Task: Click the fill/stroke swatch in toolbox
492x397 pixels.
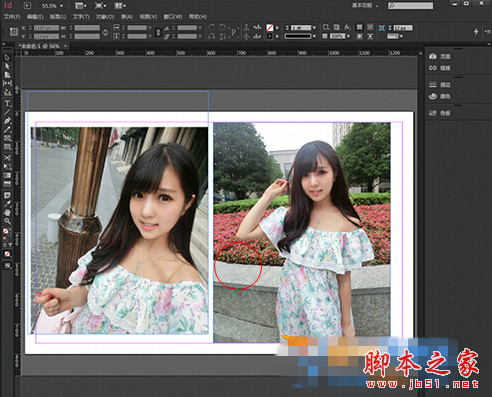Action: (x=6, y=232)
